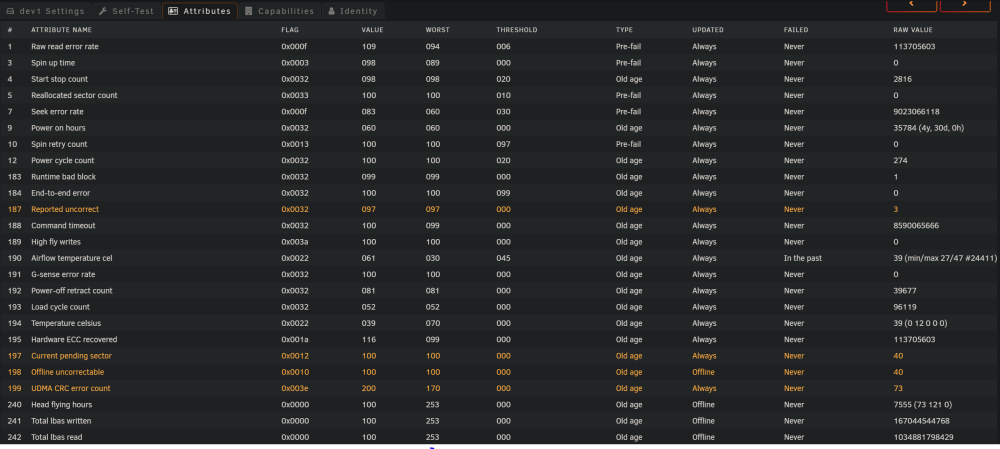Open the Capabilities tab

point(279,11)
